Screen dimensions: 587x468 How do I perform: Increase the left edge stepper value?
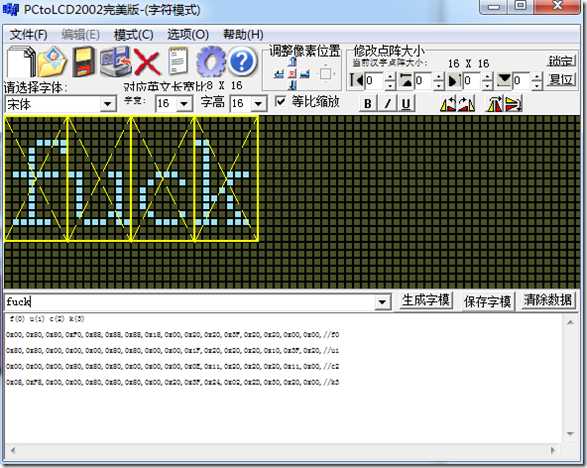coord(390,76)
